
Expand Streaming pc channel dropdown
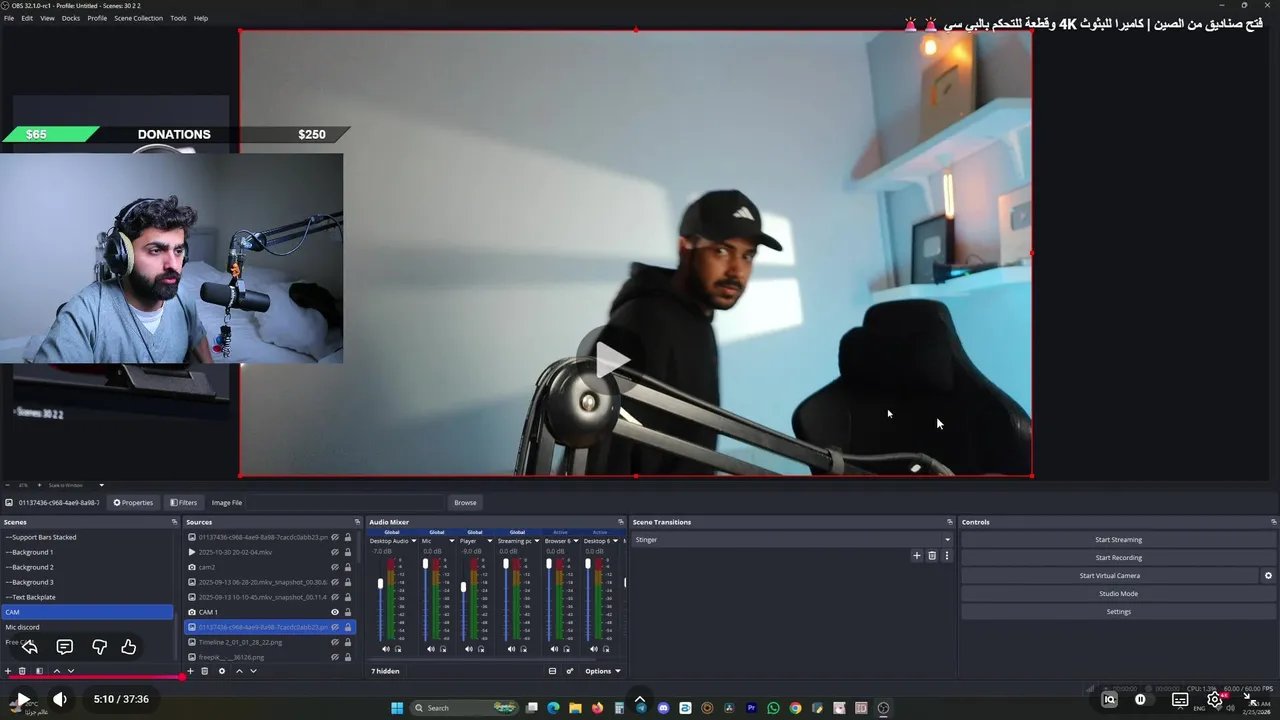point(537,541)
